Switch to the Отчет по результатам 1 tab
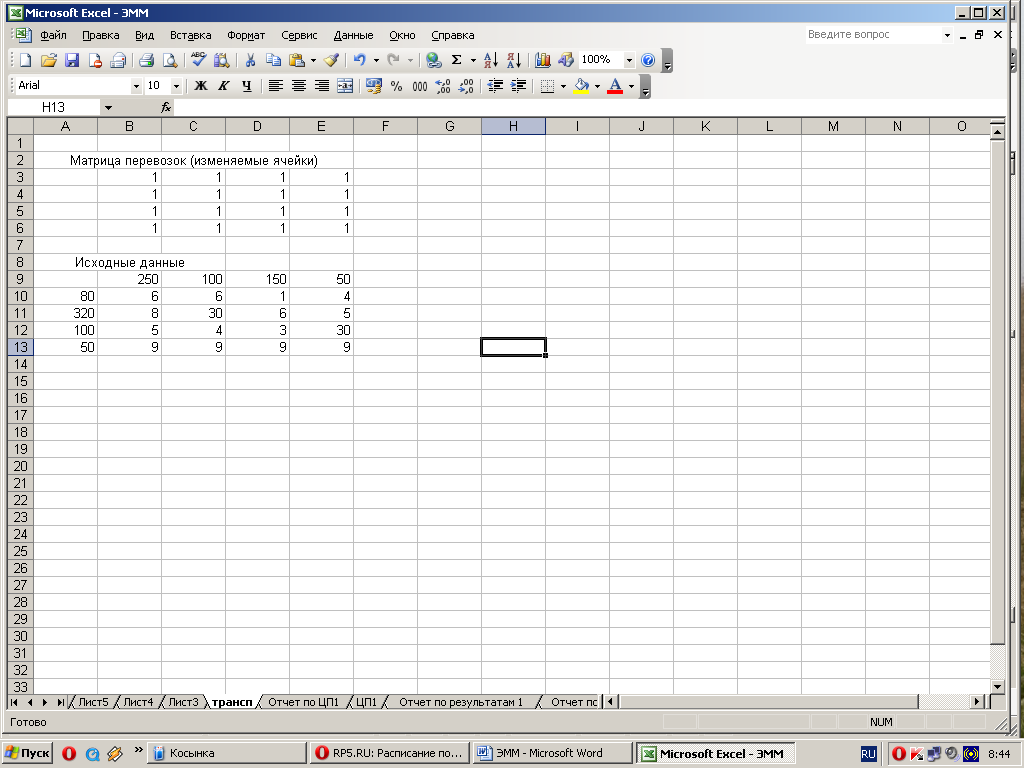This screenshot has height=768, width=1024. pos(461,702)
